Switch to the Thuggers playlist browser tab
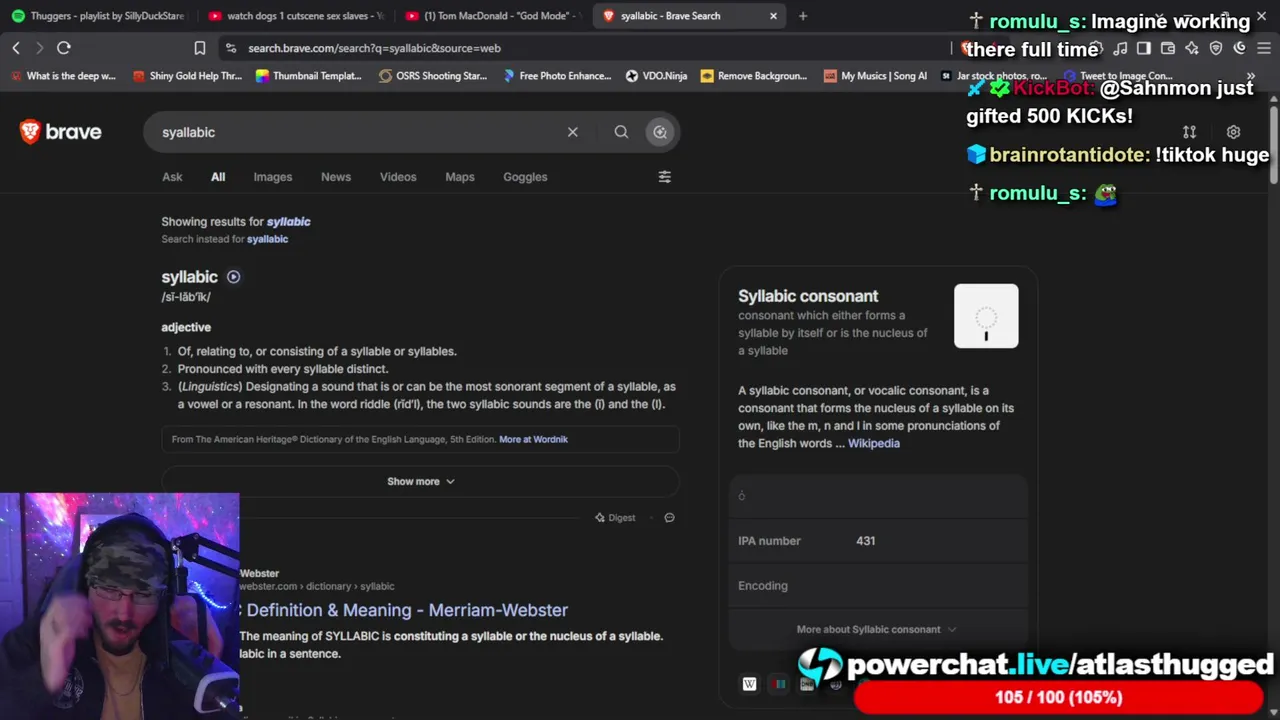Screen dimensions: 1280x720 tap(98, 16)
